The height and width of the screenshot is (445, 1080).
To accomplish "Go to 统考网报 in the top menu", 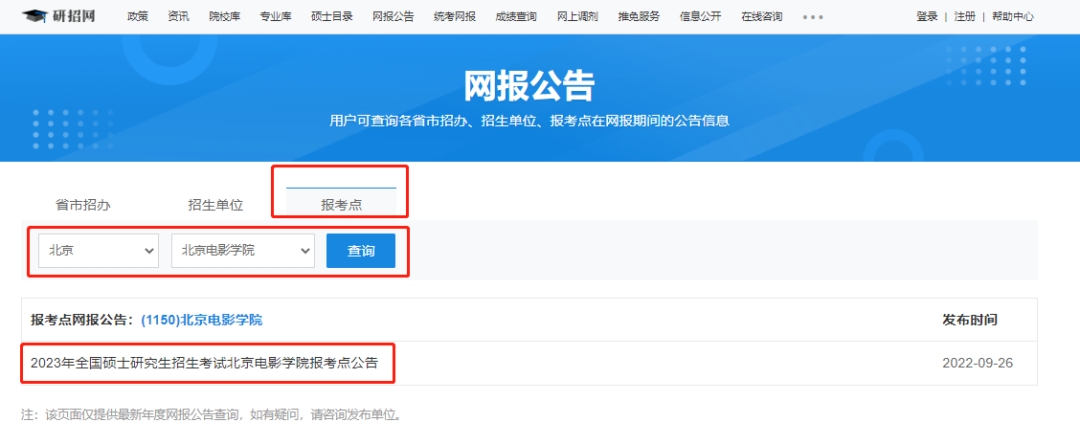I will point(455,17).
